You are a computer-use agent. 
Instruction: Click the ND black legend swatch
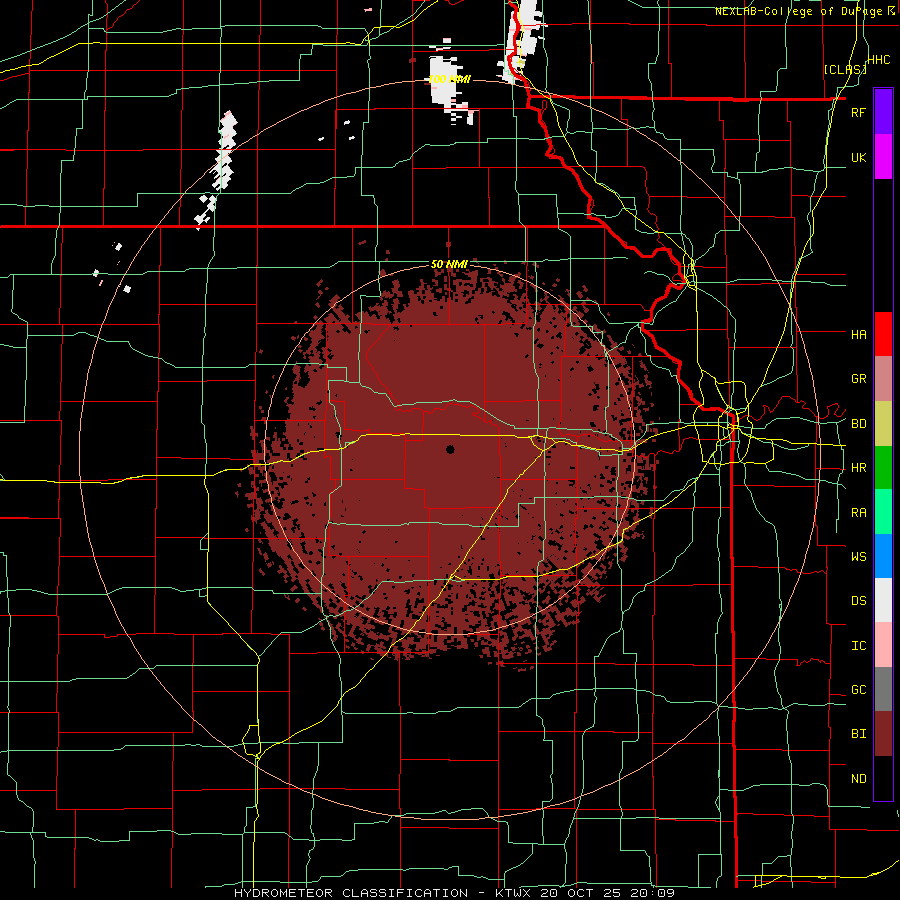883,778
